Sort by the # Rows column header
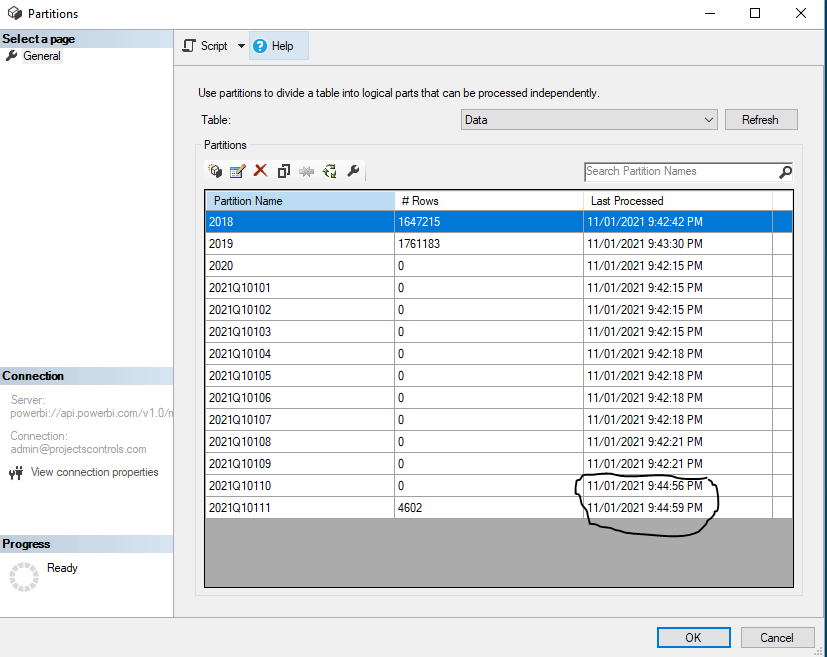 tap(488, 201)
